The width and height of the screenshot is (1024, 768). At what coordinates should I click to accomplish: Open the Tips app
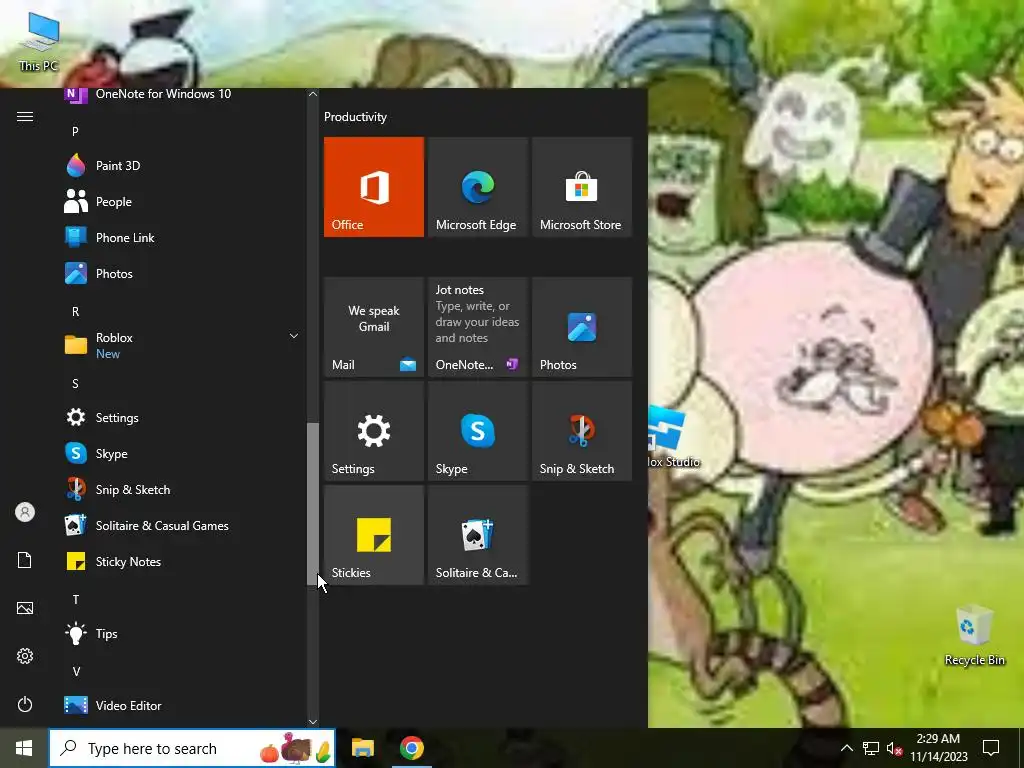(181, 633)
